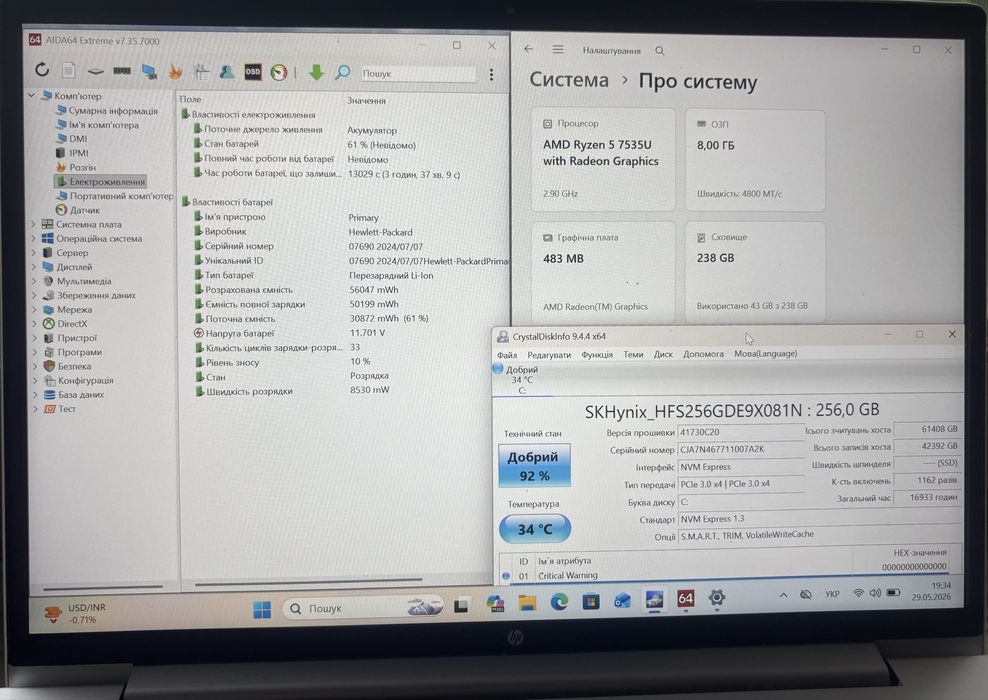Click the Refresh icon in AIDA64 toolbar
988x700 pixels.
pos(42,69)
